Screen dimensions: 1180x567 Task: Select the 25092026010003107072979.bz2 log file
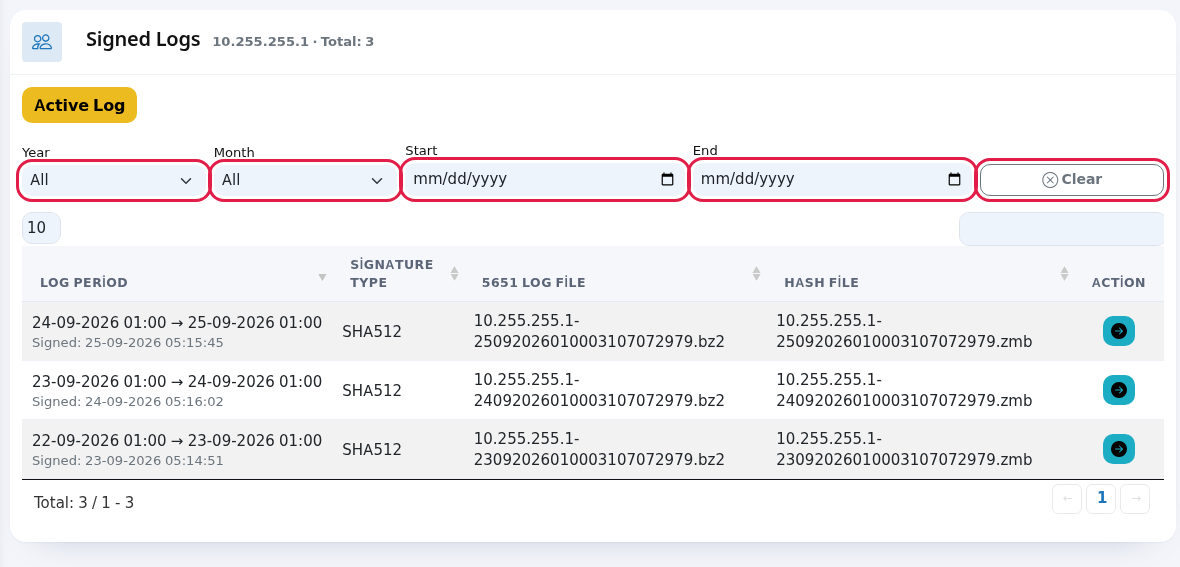tap(599, 331)
